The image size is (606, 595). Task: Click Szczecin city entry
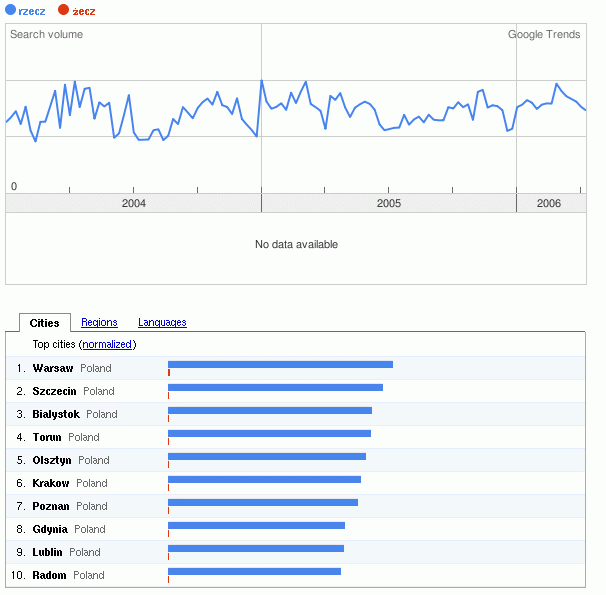[x=55, y=391]
